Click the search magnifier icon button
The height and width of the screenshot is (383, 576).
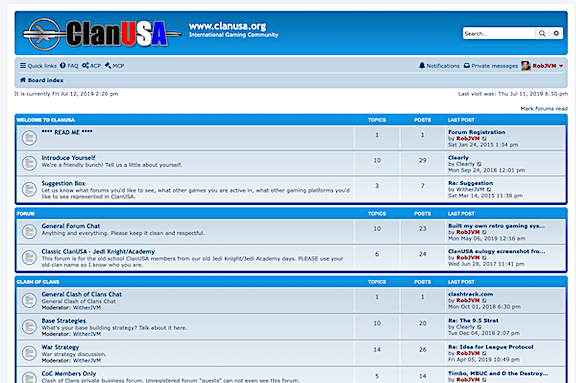coord(542,33)
